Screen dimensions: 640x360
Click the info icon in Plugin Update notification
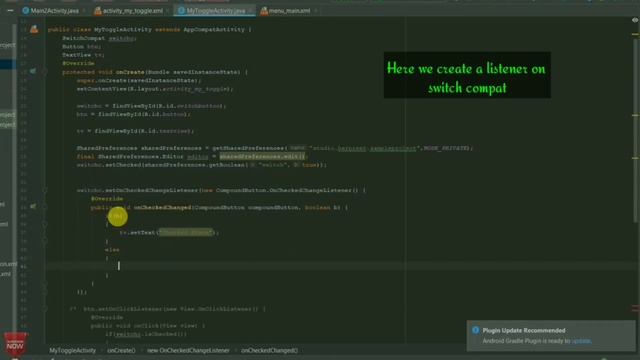point(476,330)
